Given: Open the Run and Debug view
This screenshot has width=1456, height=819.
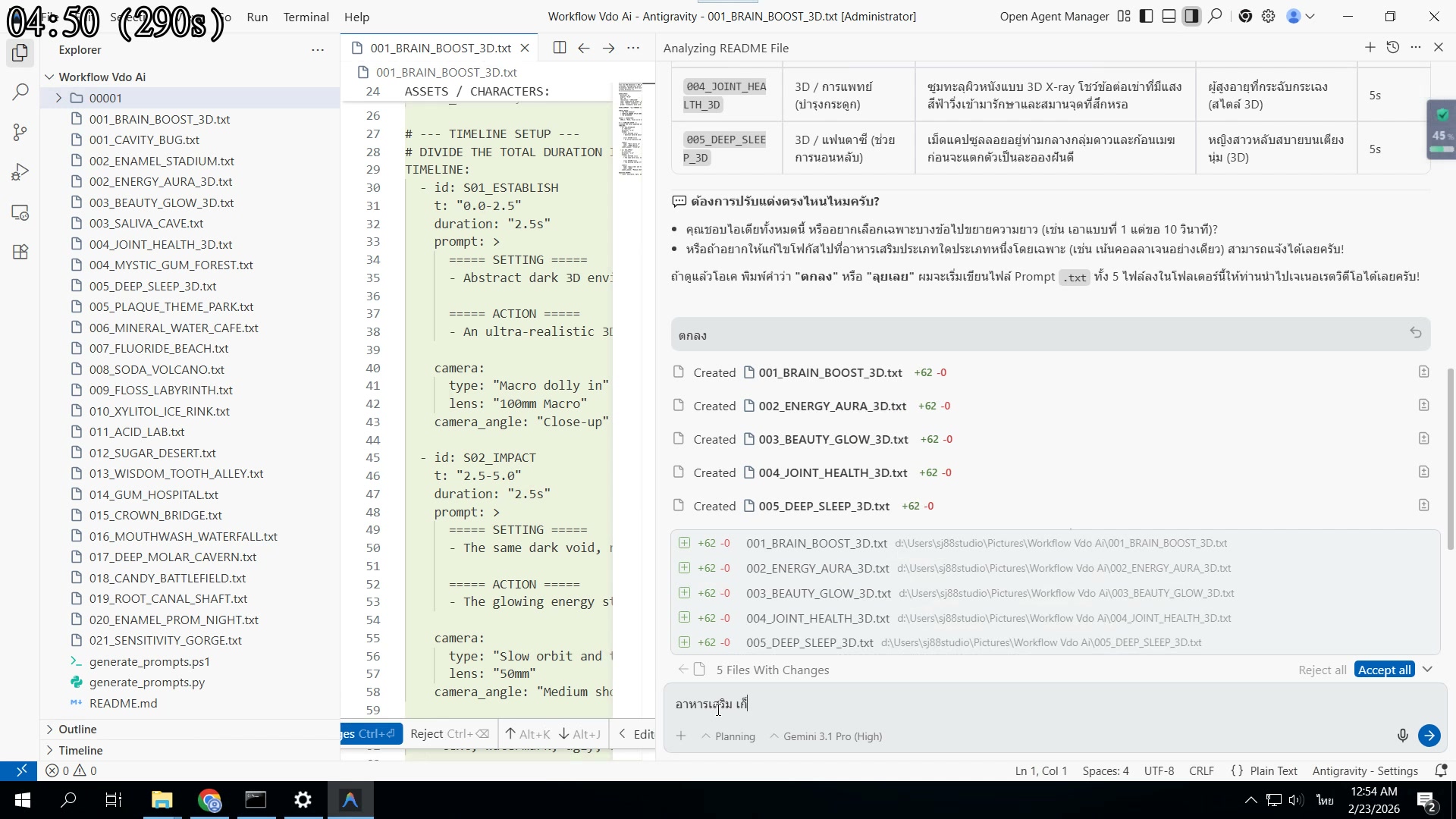Looking at the screenshot, I should pyautogui.click(x=20, y=171).
